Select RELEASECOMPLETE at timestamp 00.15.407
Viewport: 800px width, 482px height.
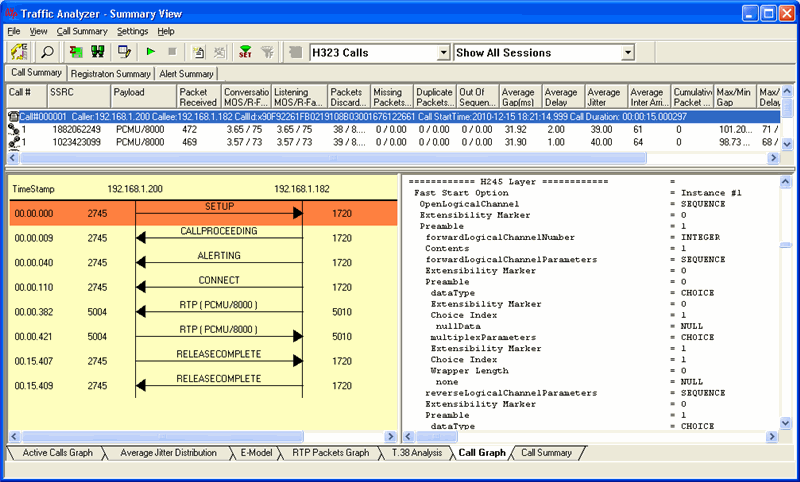203,361
